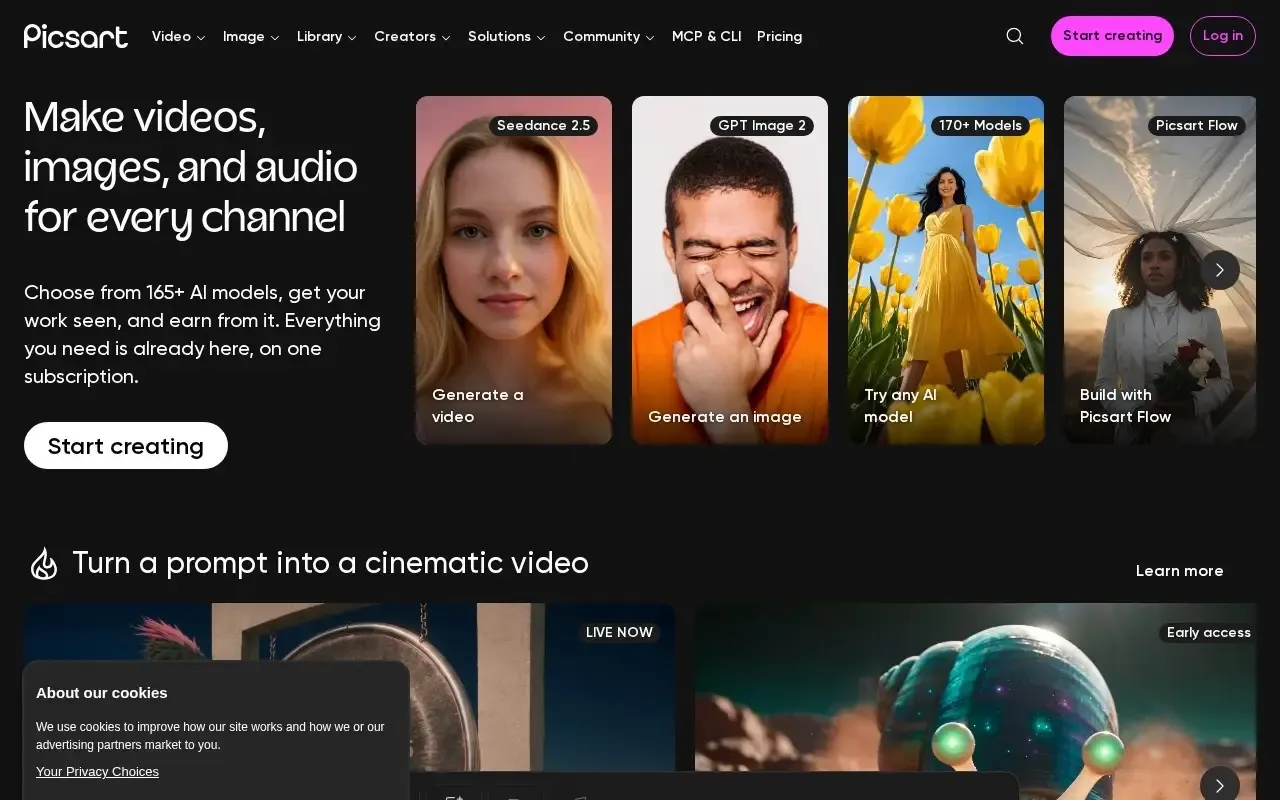Open the search magnifier icon
Screen dimensions: 1280x800
1015,36
